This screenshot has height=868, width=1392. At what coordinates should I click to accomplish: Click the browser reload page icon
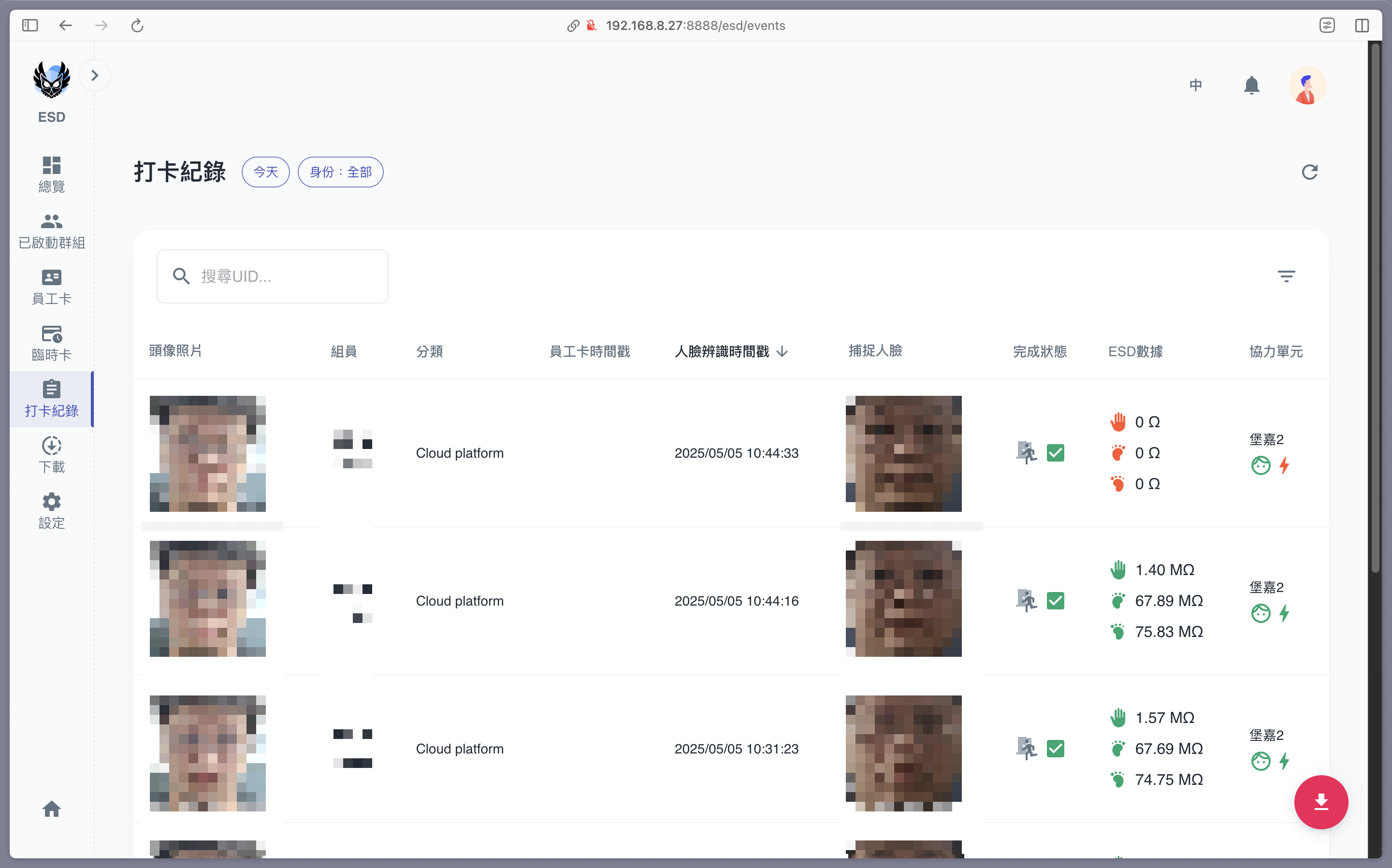(137, 25)
